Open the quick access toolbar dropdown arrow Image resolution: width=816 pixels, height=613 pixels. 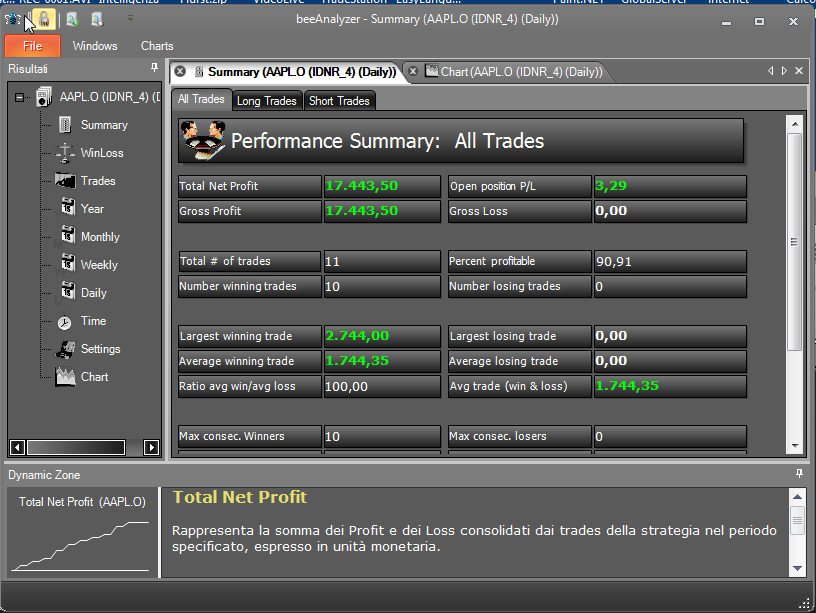[x=130, y=19]
